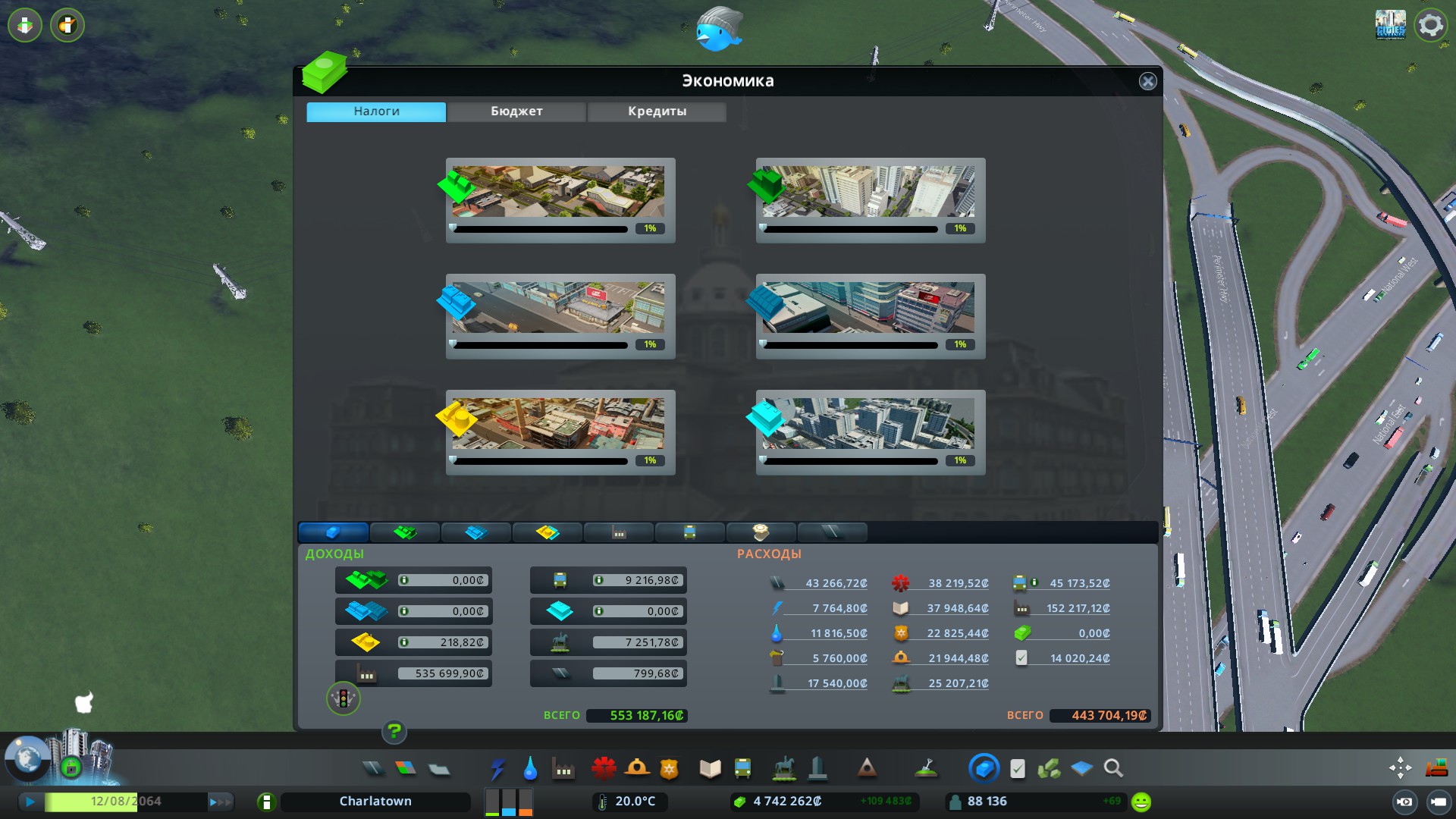1456x819 pixels.
Task: Click the Chirper blue bird icon
Action: pos(717,30)
